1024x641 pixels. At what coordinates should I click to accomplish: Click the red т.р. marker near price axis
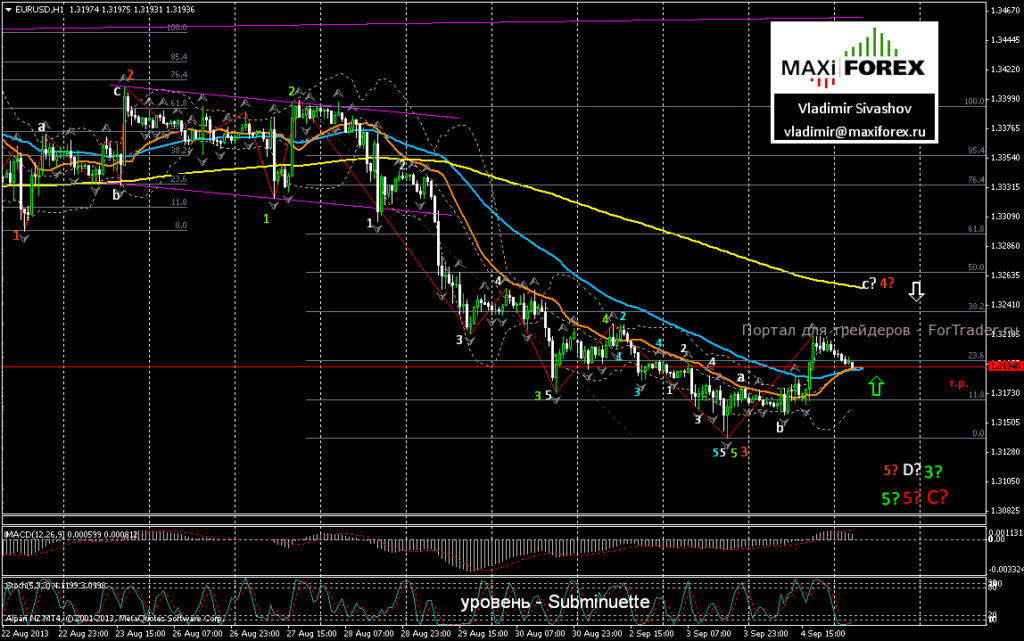tap(958, 384)
